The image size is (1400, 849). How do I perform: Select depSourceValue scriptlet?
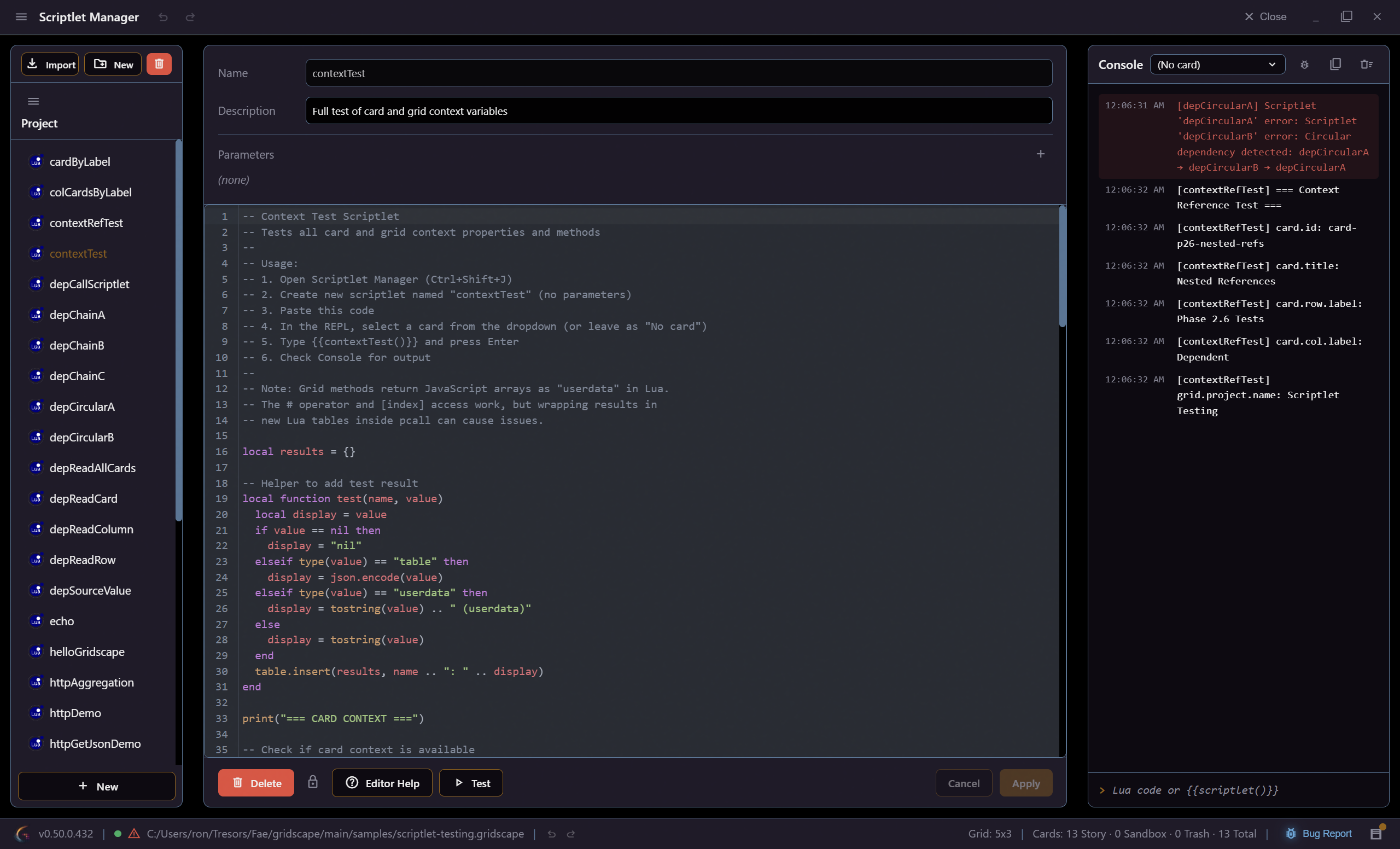(90, 590)
